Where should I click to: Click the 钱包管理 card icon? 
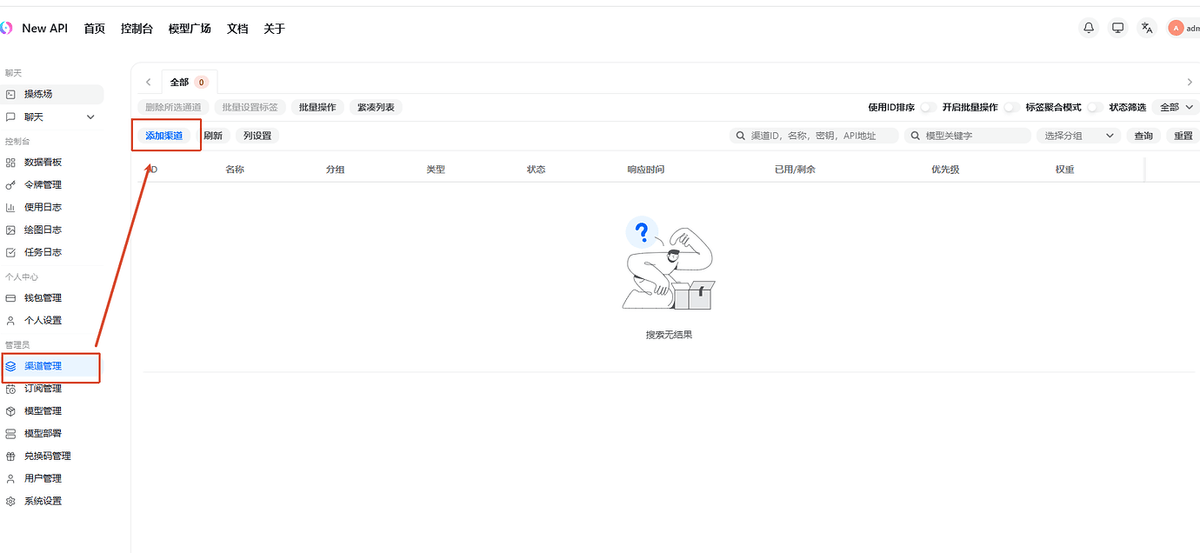[x=11, y=298]
